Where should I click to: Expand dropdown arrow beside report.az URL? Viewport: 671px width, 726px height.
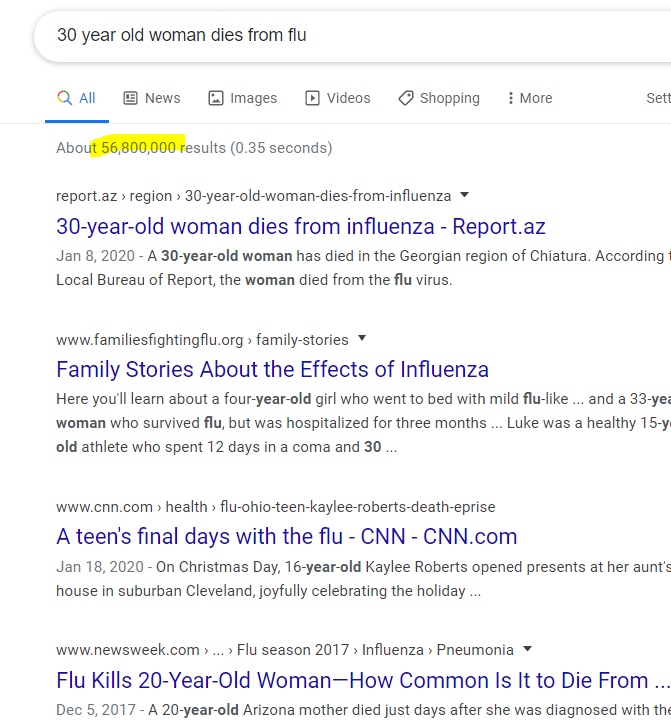(x=464, y=195)
